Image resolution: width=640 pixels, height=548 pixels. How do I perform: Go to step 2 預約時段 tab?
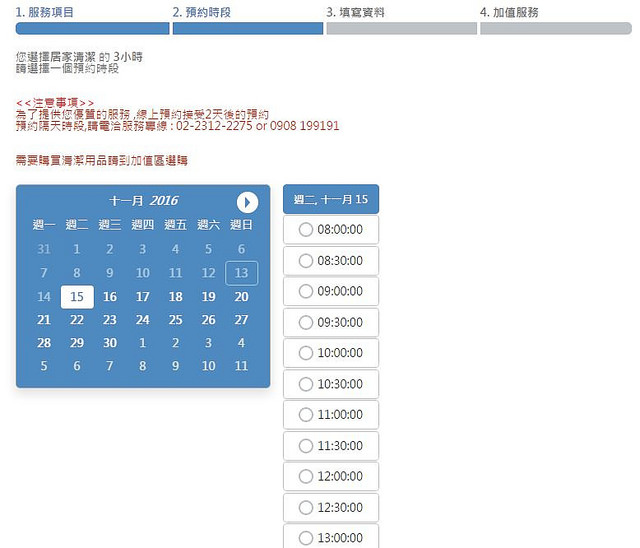204,13
